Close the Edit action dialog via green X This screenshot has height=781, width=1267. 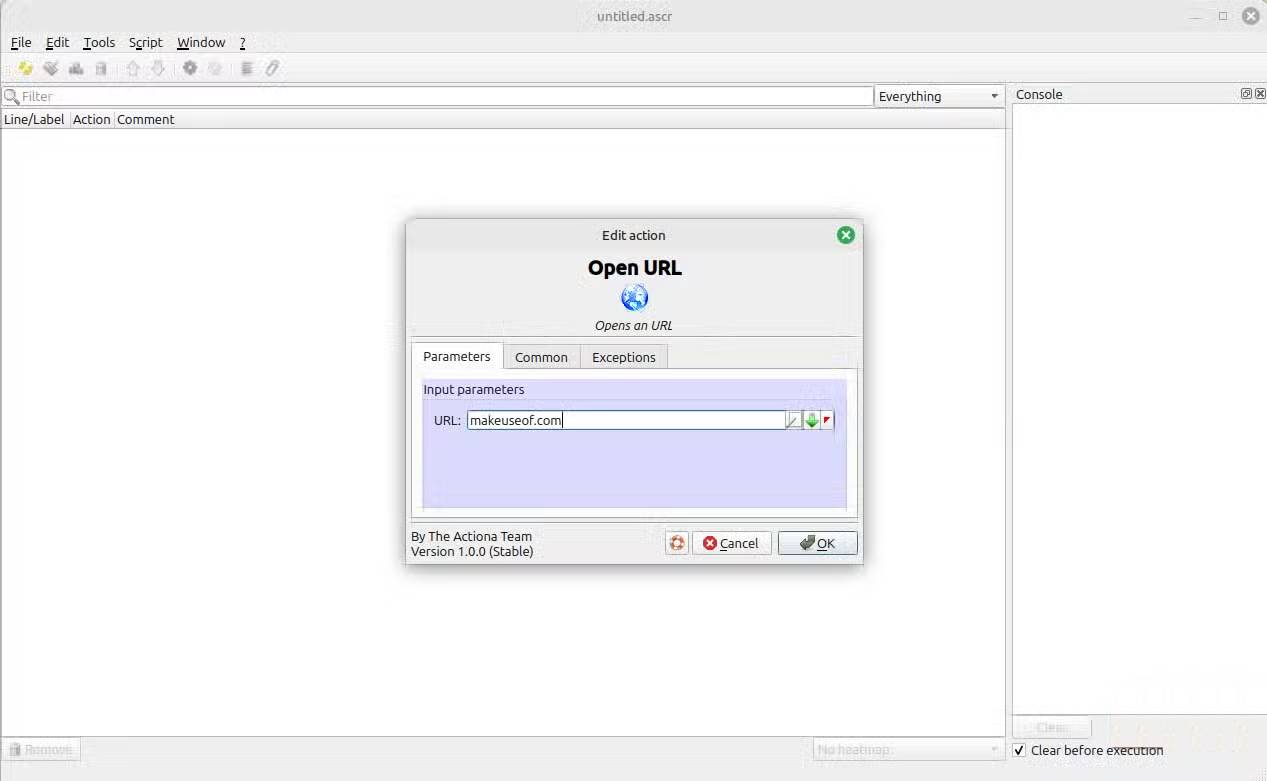(x=846, y=235)
